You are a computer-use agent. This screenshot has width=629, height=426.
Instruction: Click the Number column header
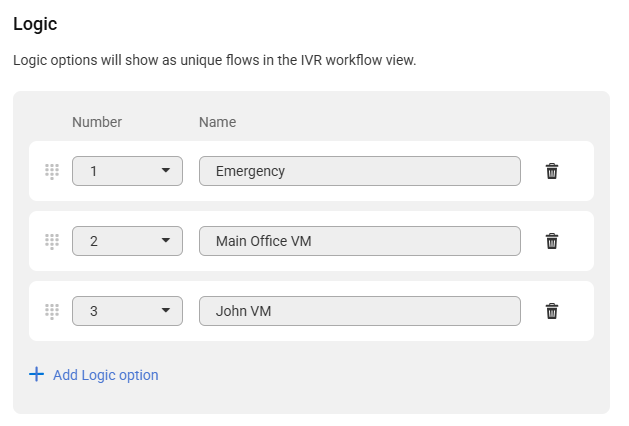[97, 122]
